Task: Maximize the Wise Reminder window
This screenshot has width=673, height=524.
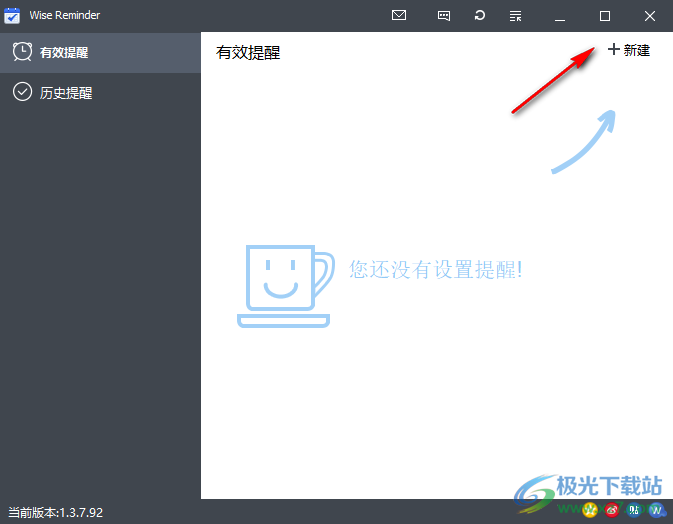Action: [604, 16]
